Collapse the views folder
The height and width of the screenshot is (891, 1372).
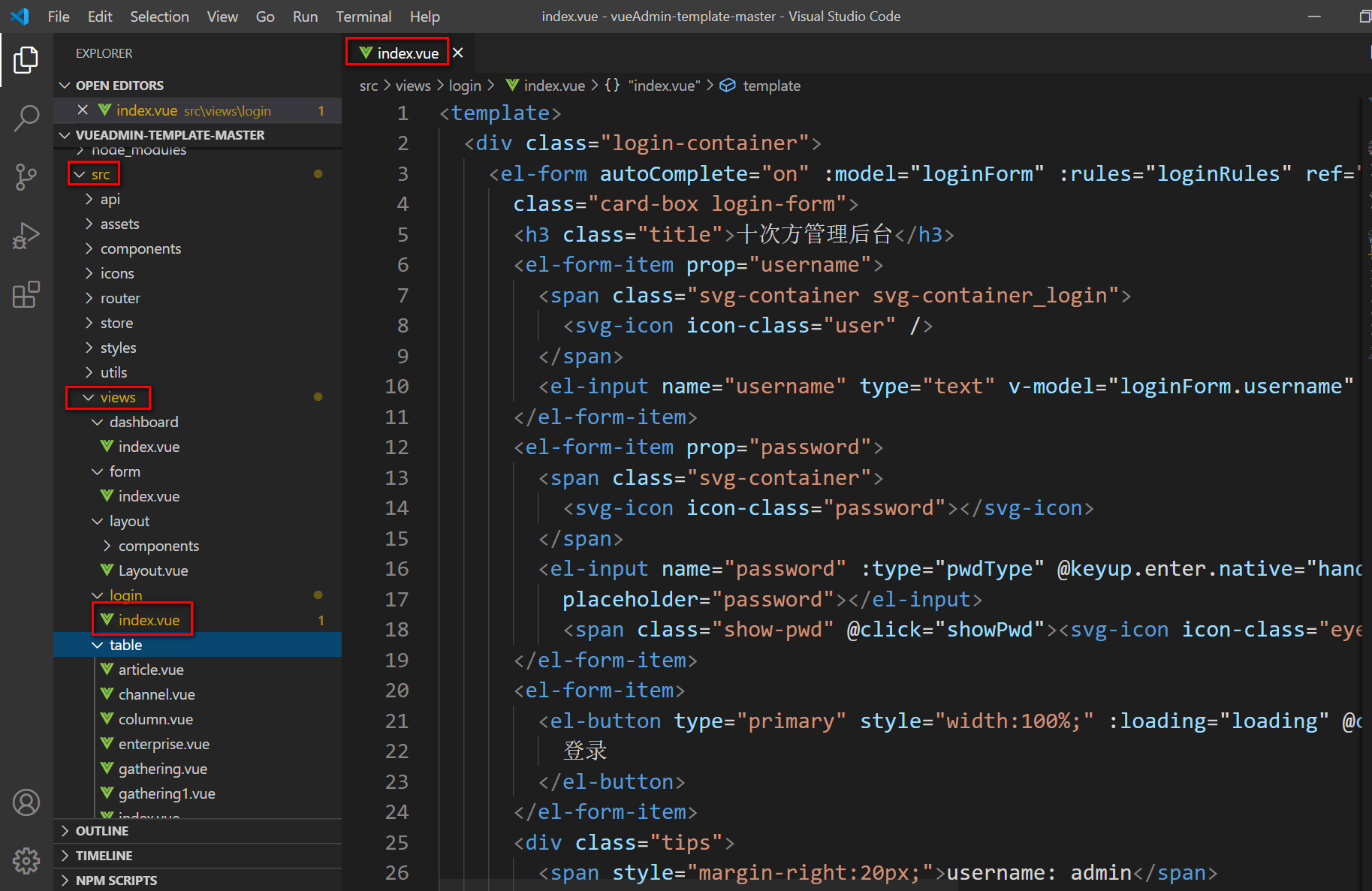click(x=117, y=397)
